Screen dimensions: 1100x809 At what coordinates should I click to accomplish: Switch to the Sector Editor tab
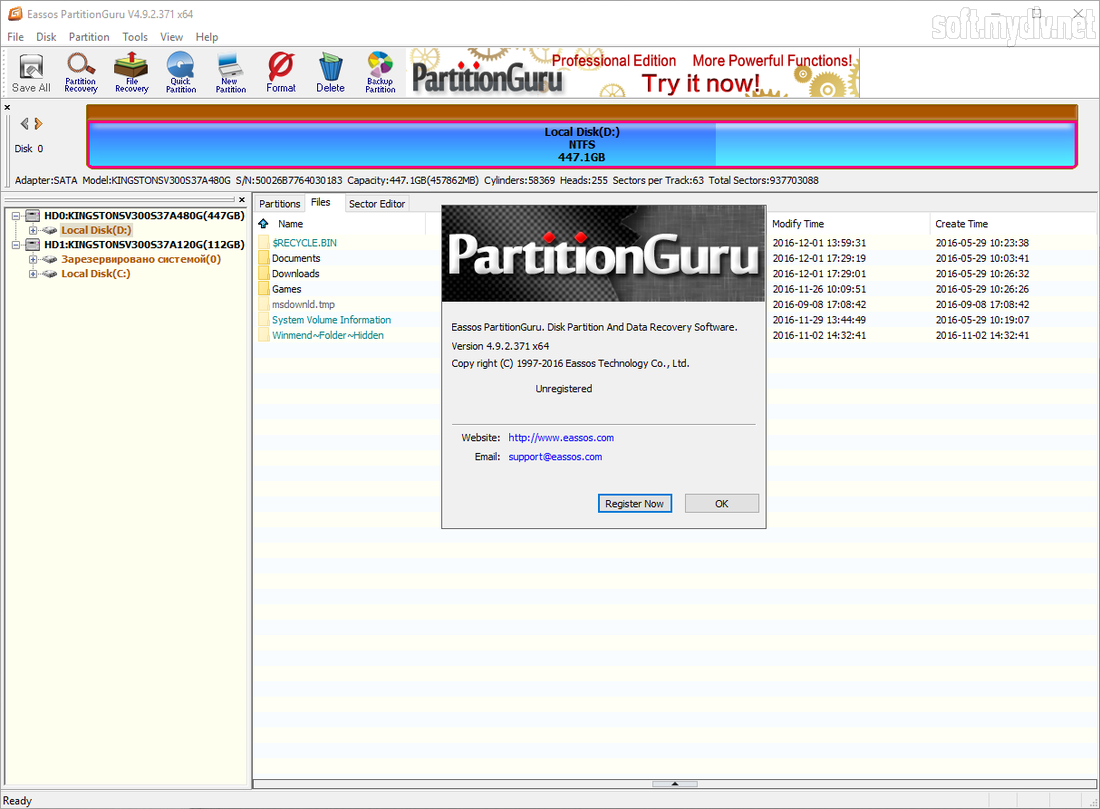point(377,203)
